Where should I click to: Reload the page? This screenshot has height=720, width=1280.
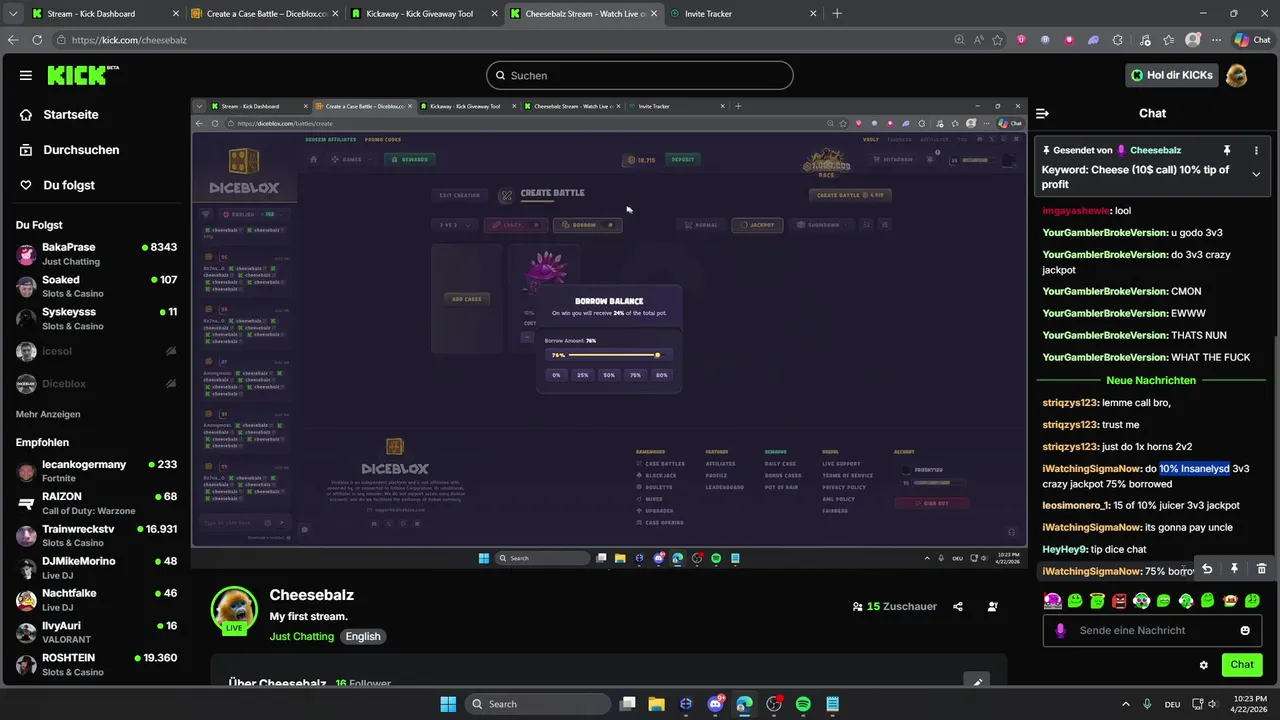point(37,40)
